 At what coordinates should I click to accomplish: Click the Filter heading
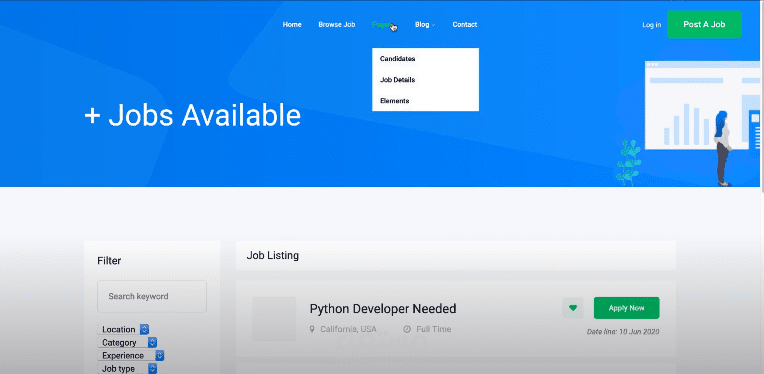coord(109,261)
